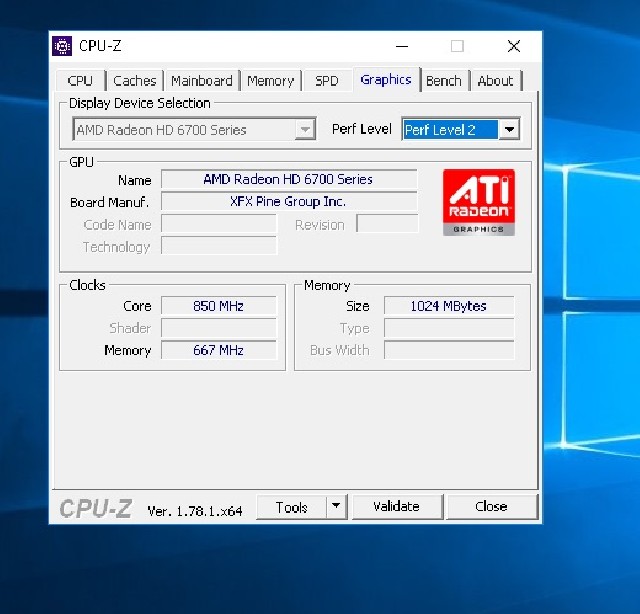Screen dimensions: 640x614
Task: Click the CPU-Z title bar text
Action: pyautogui.click(x=100, y=46)
